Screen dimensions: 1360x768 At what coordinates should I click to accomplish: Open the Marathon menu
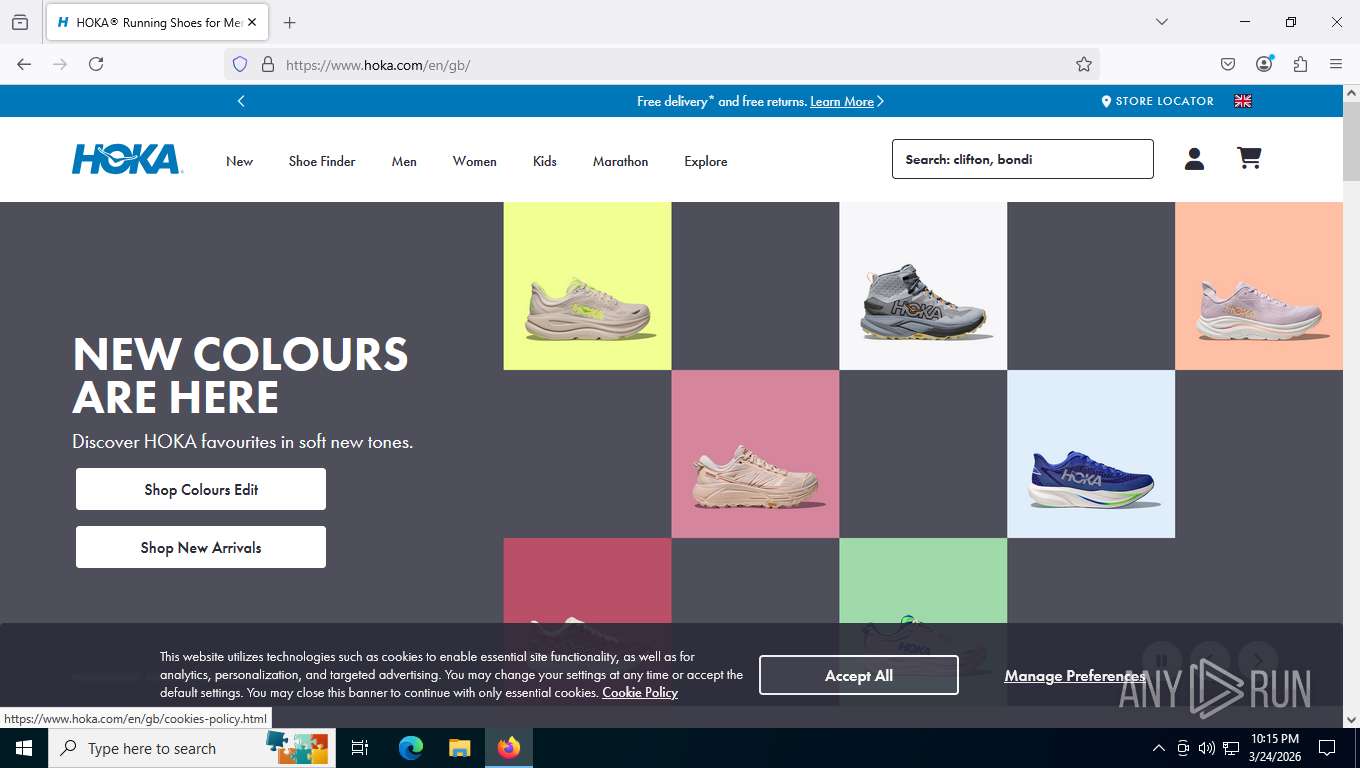(620, 161)
